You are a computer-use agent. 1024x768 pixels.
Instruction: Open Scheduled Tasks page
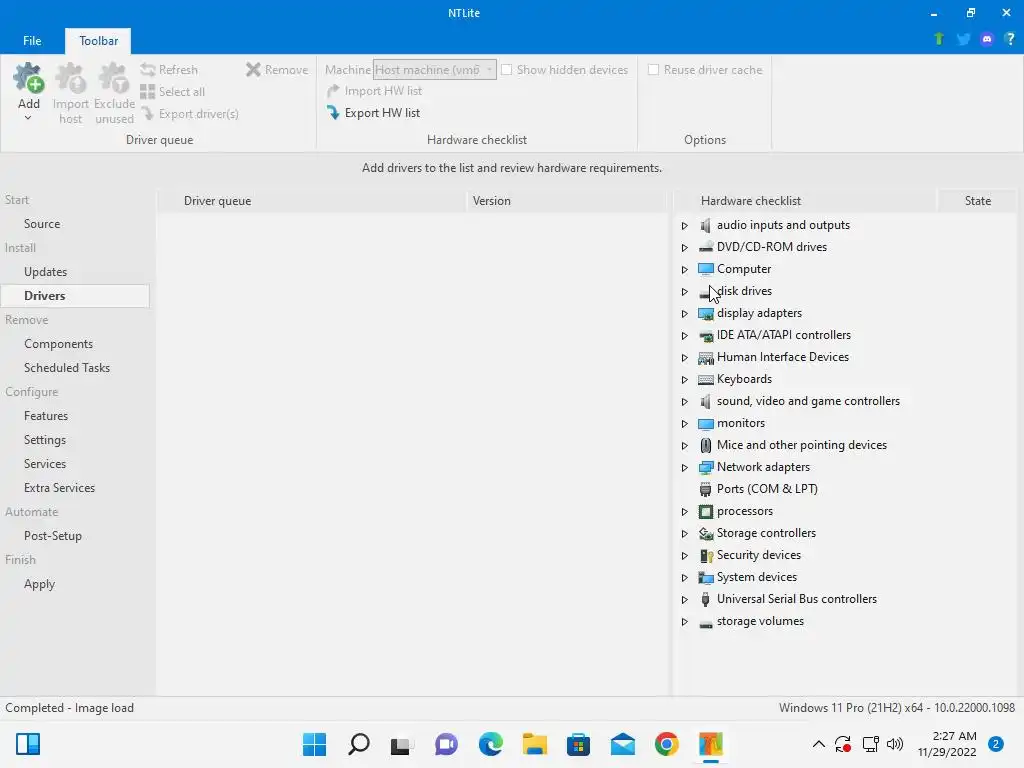pyautogui.click(x=67, y=368)
